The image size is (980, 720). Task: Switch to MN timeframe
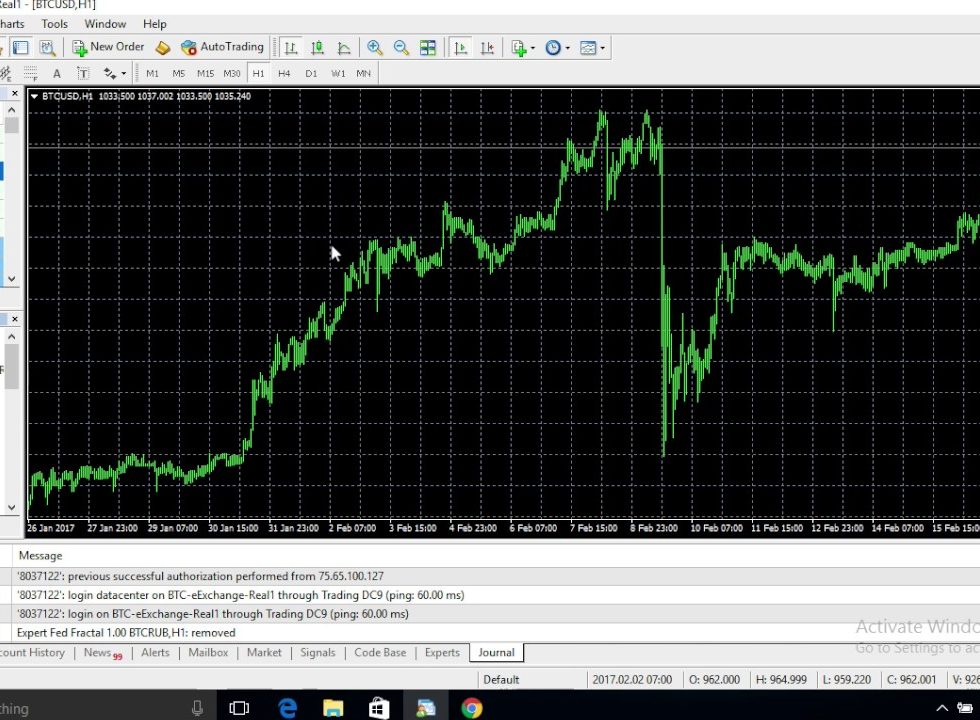[x=364, y=74]
